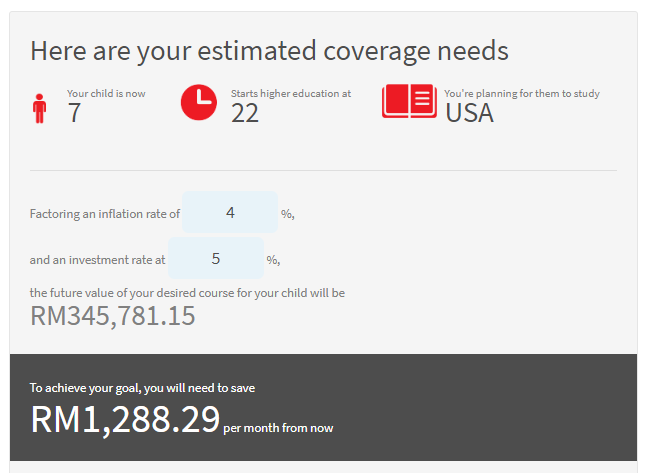Click the red clock icon
Screen dimensions: 647x473
coord(199,102)
